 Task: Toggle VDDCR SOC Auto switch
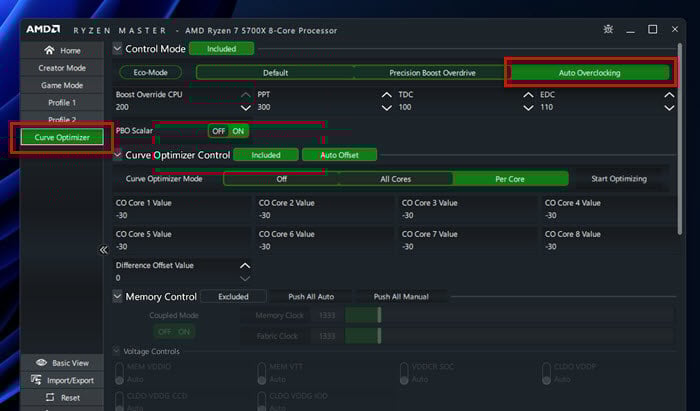point(404,373)
